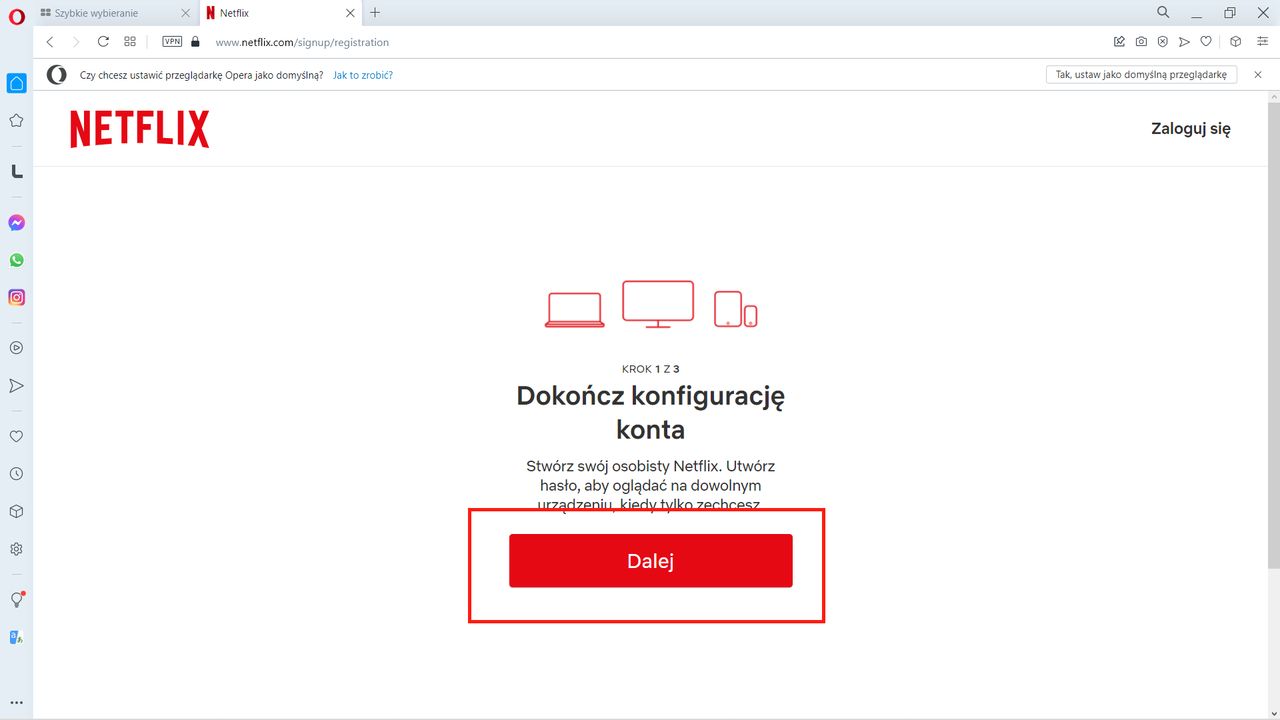This screenshot has height=720, width=1280.
Task: Open the tab tiling grid menu
Action: tap(130, 41)
